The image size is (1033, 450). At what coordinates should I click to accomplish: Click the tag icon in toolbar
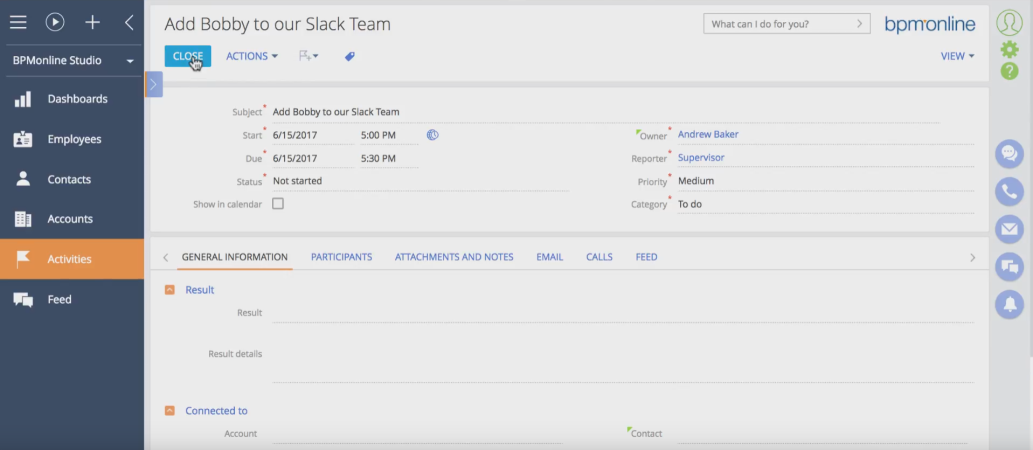350,57
